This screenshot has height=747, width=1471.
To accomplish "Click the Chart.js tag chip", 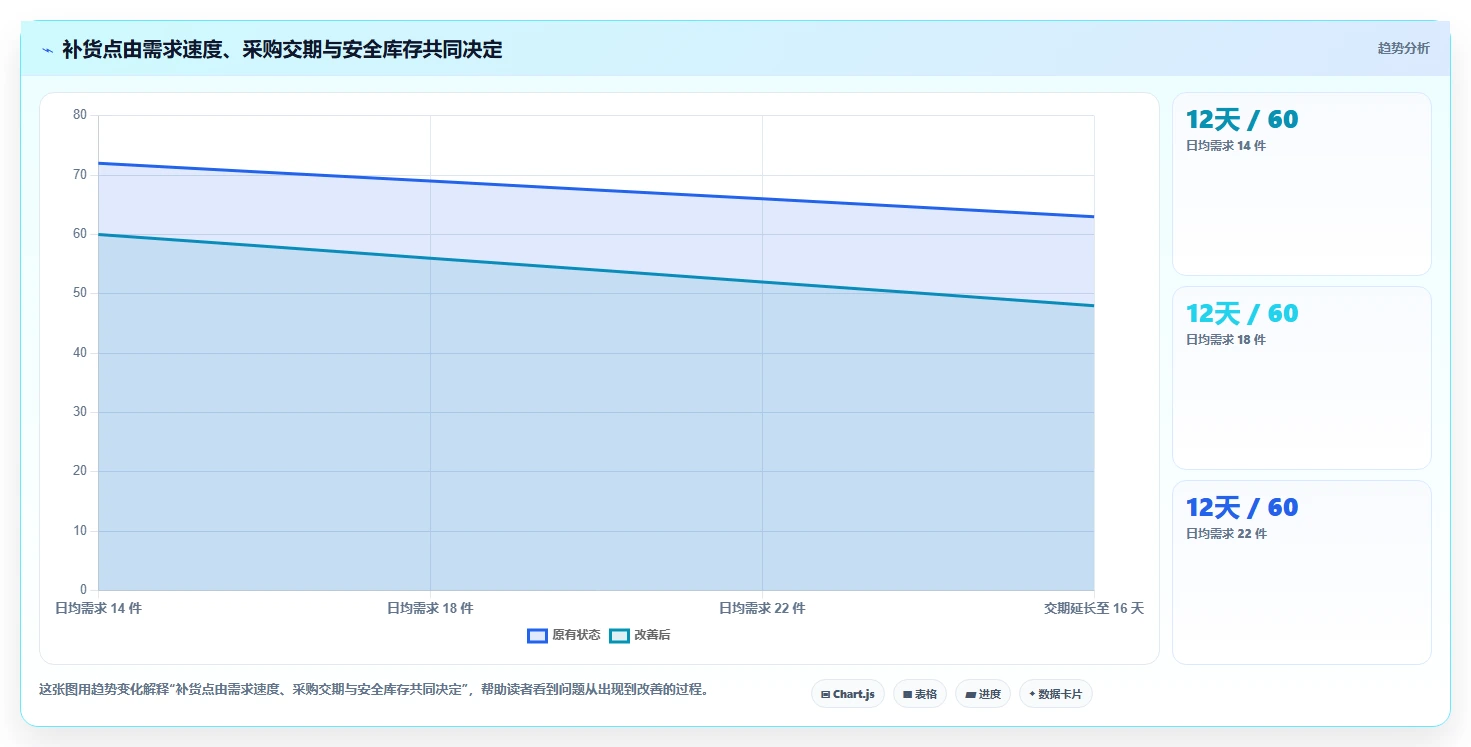I will [x=848, y=694].
